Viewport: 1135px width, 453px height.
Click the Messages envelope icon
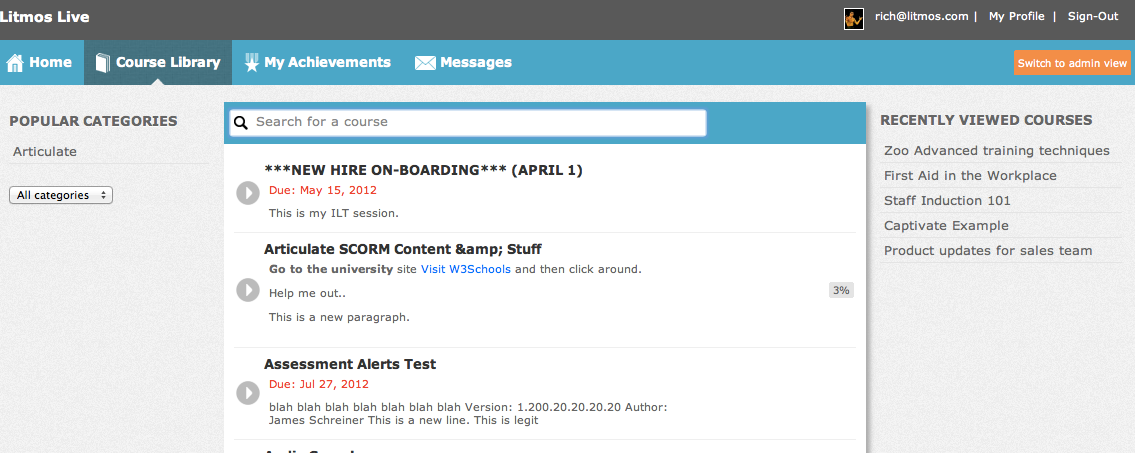click(425, 64)
